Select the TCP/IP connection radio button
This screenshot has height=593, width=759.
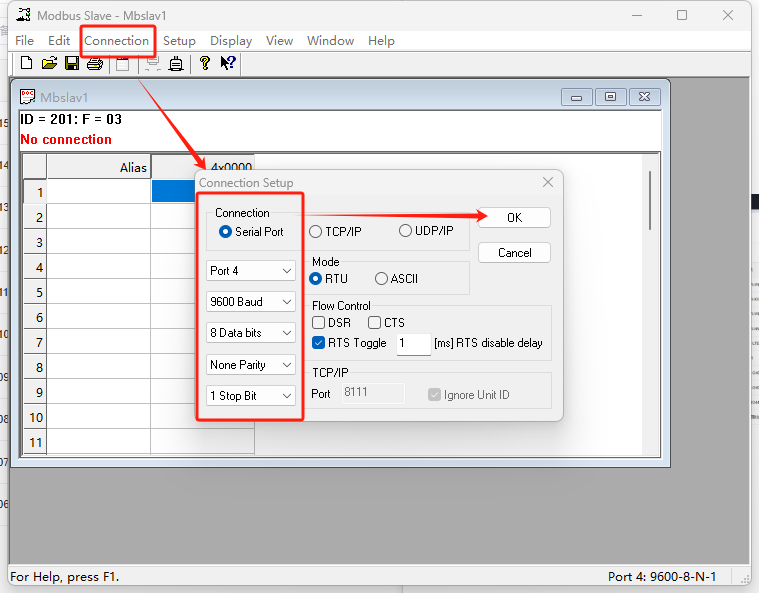[316, 231]
